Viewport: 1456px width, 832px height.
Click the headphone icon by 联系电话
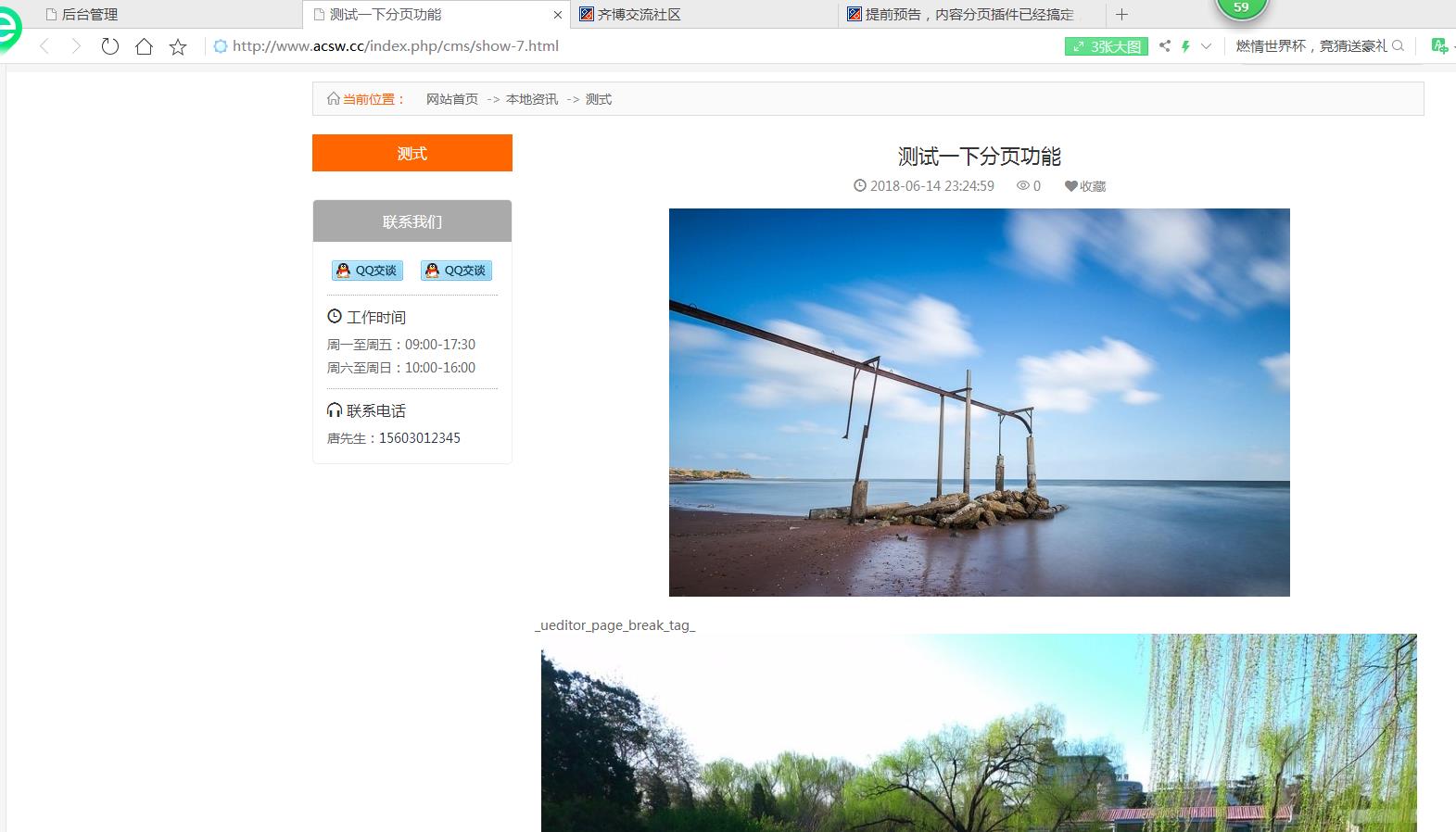coord(335,410)
